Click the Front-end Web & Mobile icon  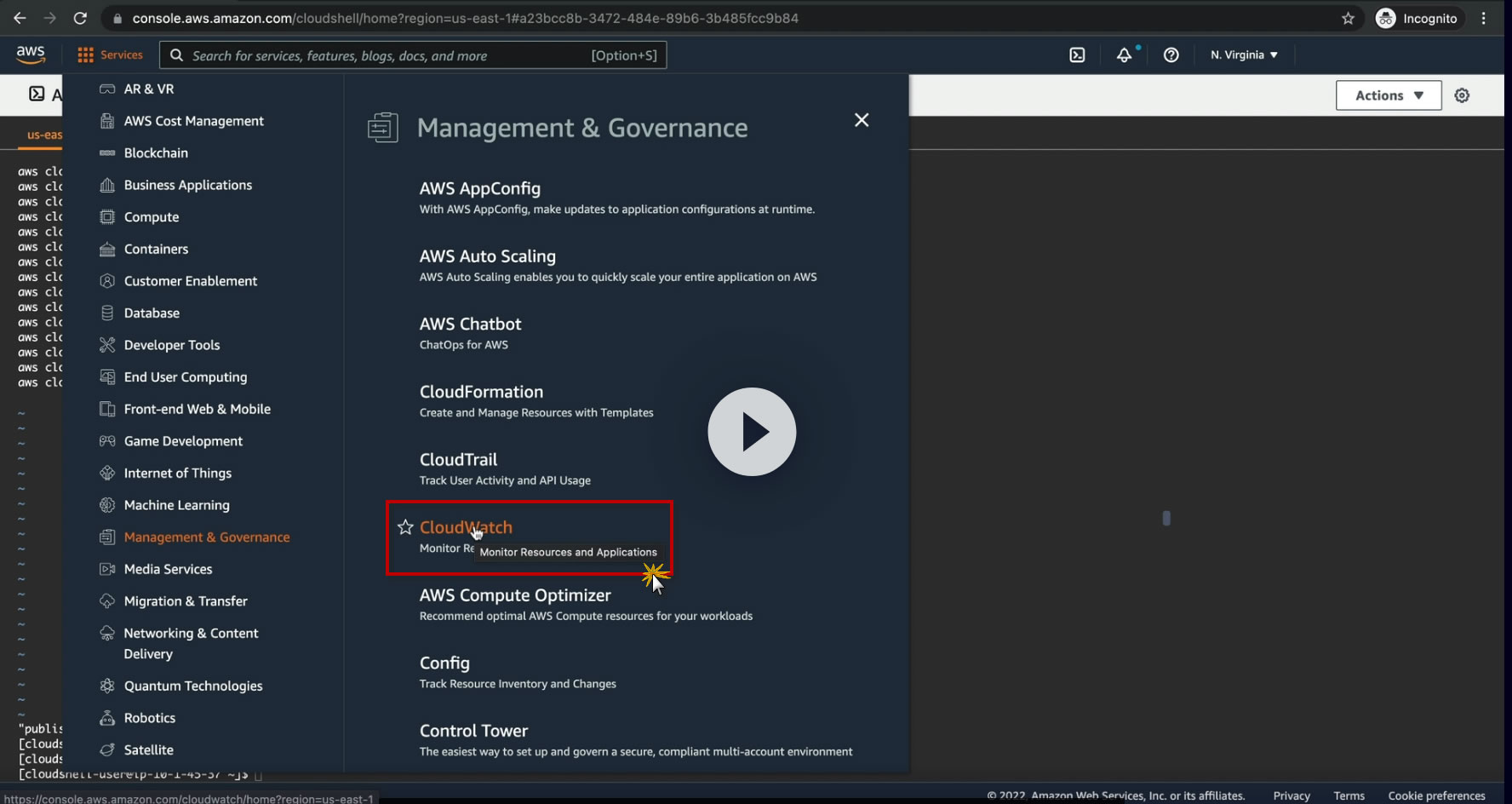[107, 409]
